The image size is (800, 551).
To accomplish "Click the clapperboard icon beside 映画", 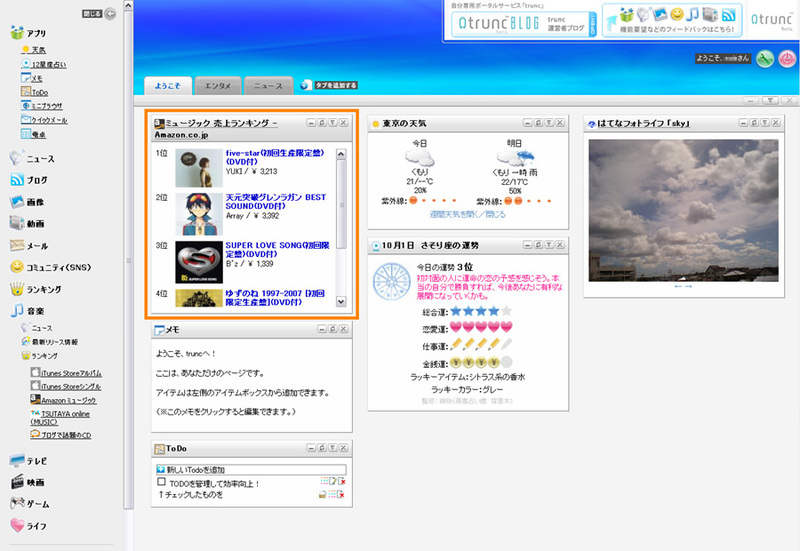I will click(x=17, y=482).
